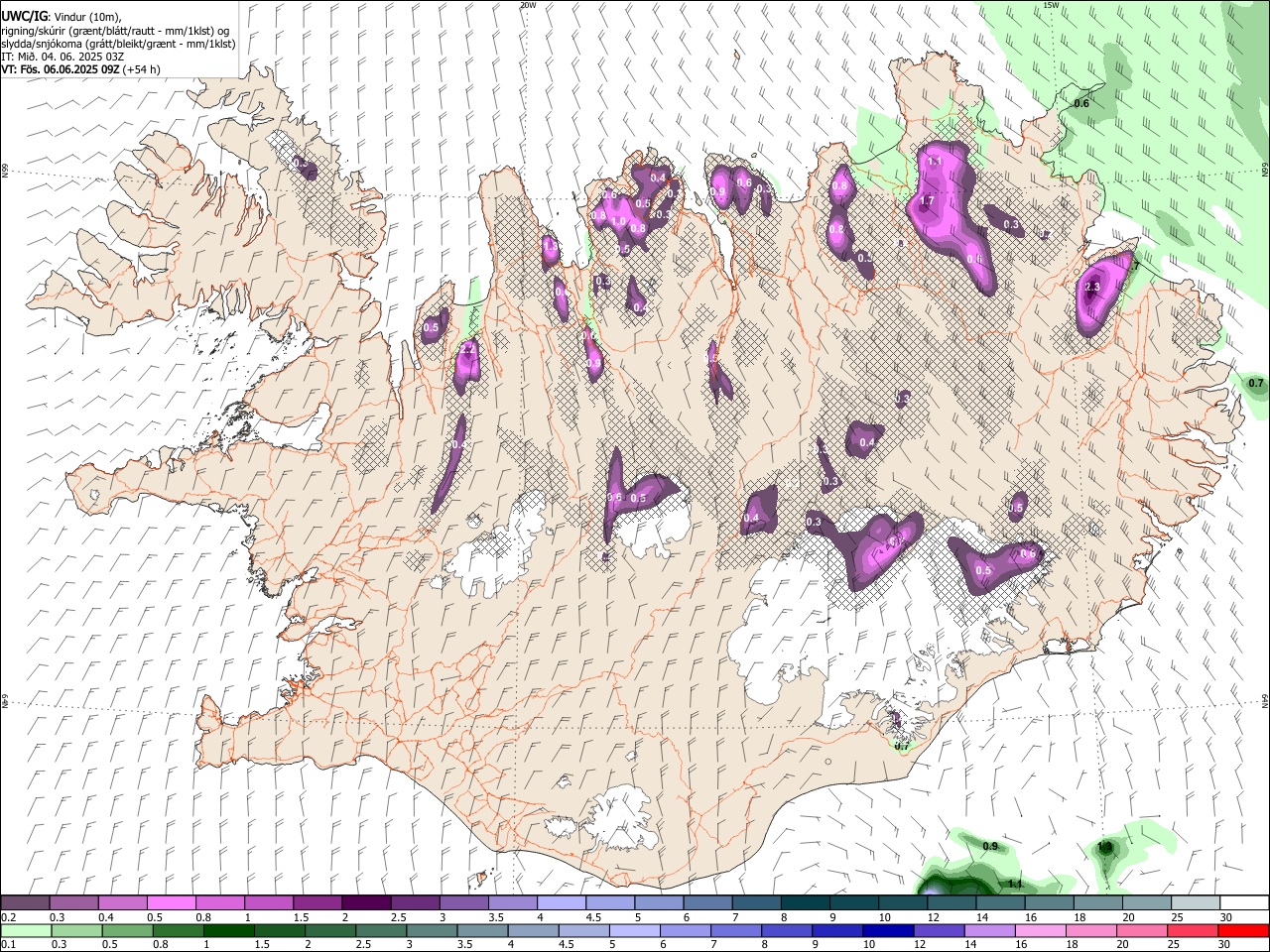The height and width of the screenshot is (952, 1270).
Task: Click the red final swatch of the lower legend
Action: [x=1244, y=931]
